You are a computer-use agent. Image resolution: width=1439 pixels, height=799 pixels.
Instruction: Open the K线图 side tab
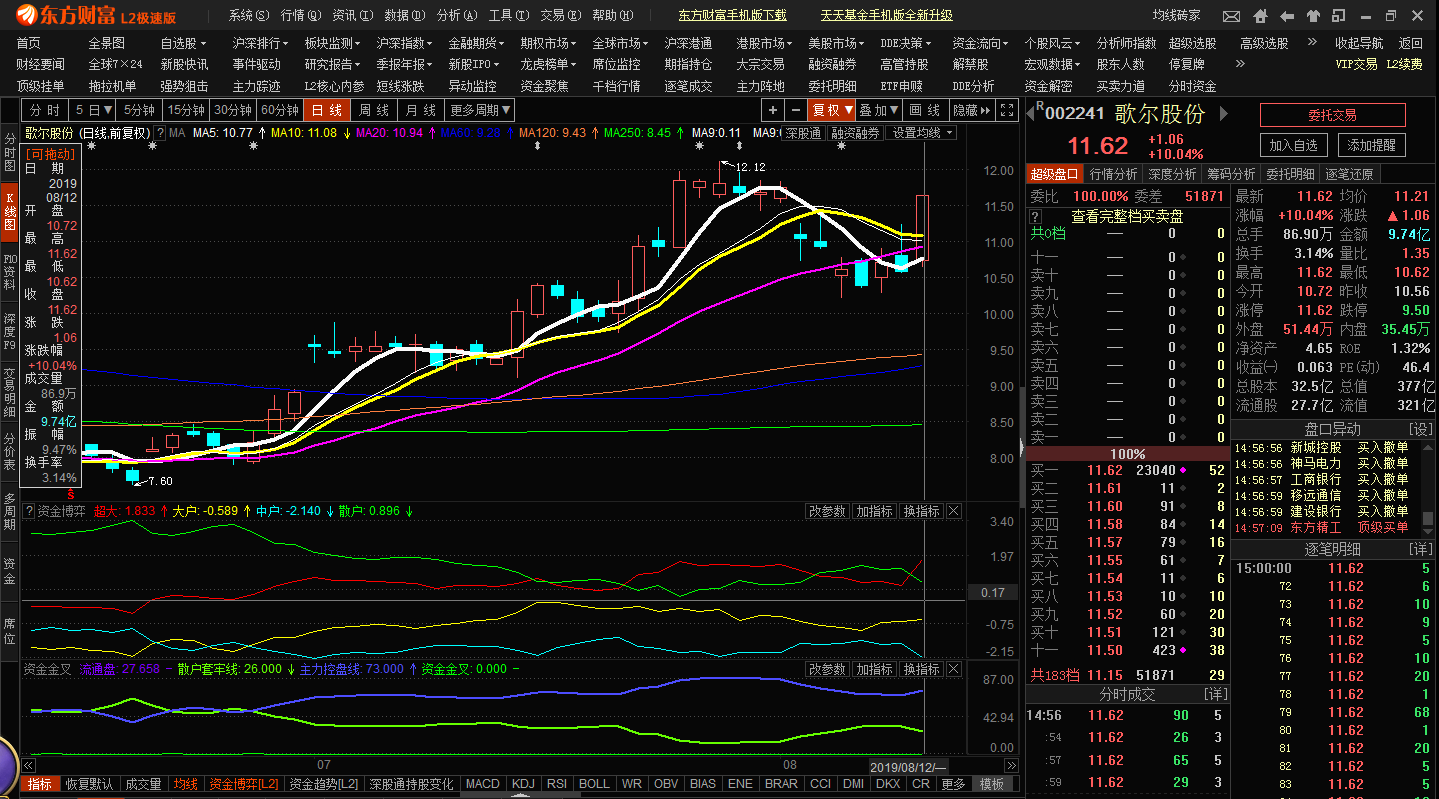[9, 212]
